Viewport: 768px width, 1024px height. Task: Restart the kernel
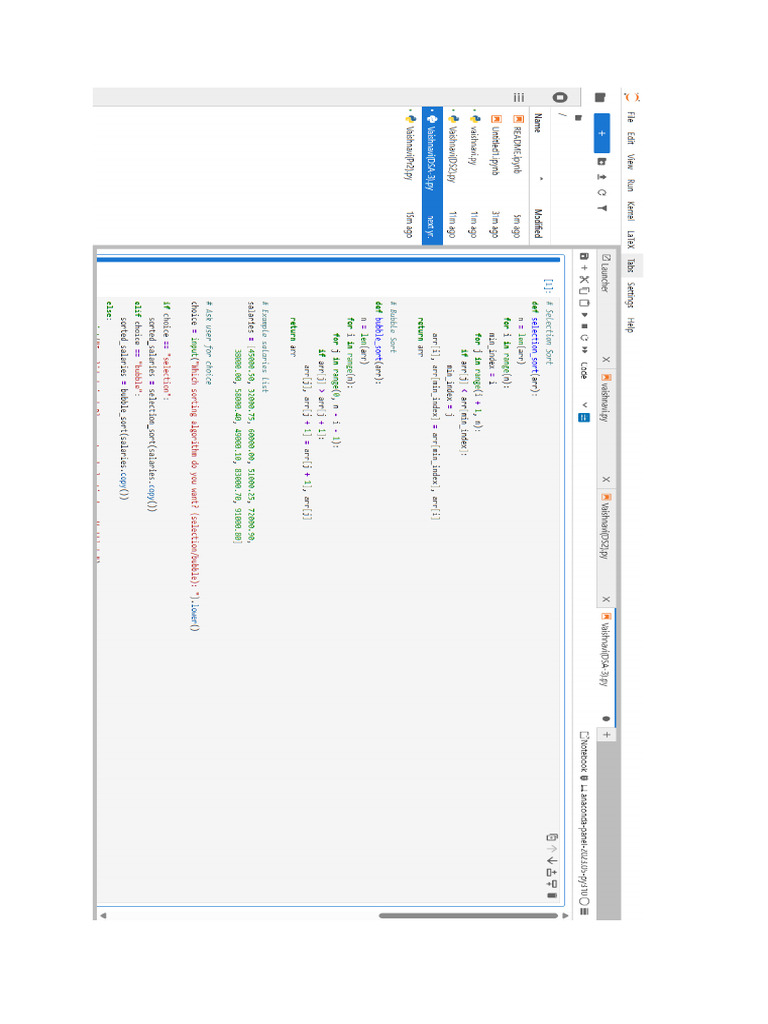584,337
